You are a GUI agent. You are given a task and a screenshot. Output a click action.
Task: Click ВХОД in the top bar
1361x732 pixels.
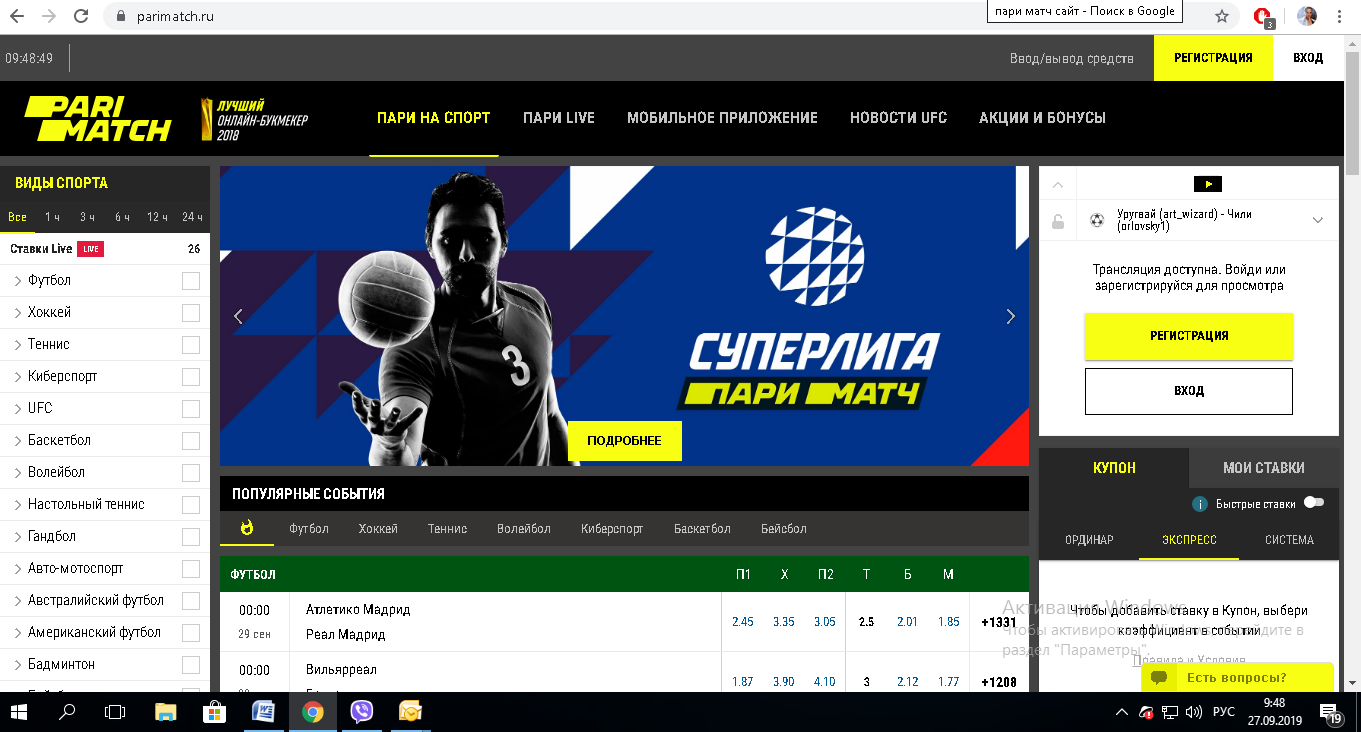1308,58
